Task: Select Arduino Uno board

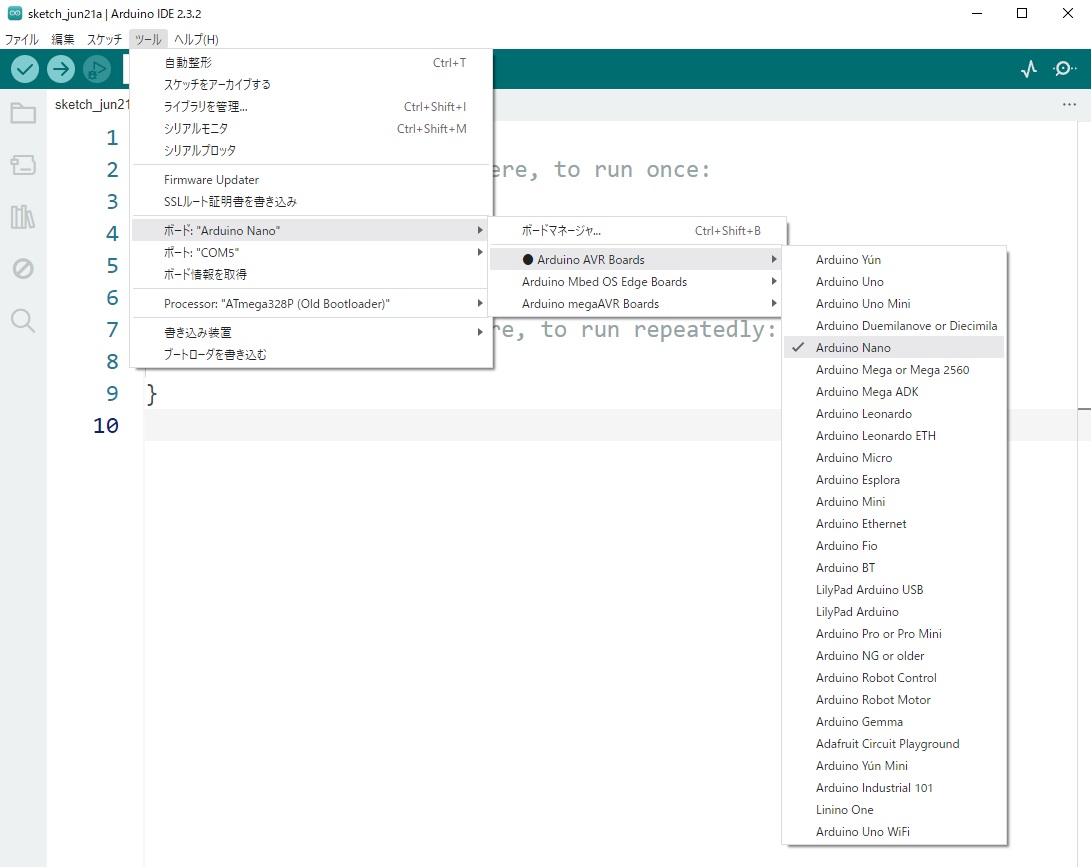Action: tap(894, 282)
